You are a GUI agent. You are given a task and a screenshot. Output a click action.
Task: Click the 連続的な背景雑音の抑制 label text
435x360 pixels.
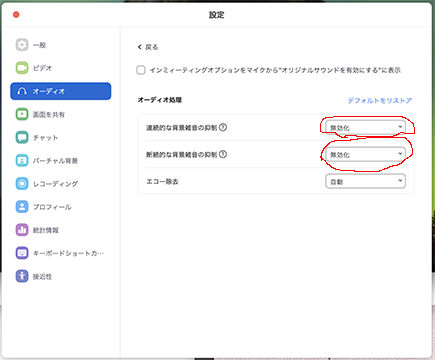[x=182, y=128]
